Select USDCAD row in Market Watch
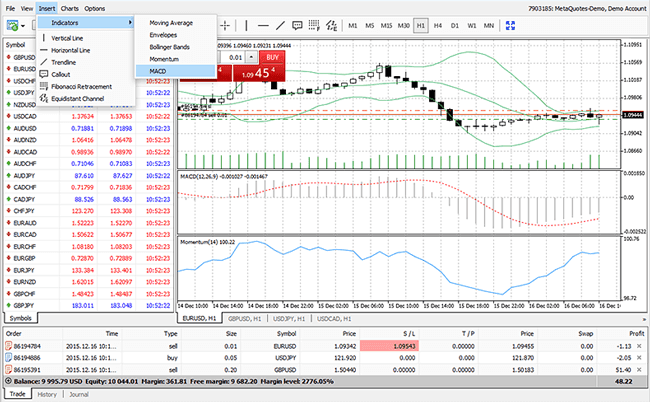Image resolution: width=650 pixels, height=402 pixels. click(x=89, y=116)
